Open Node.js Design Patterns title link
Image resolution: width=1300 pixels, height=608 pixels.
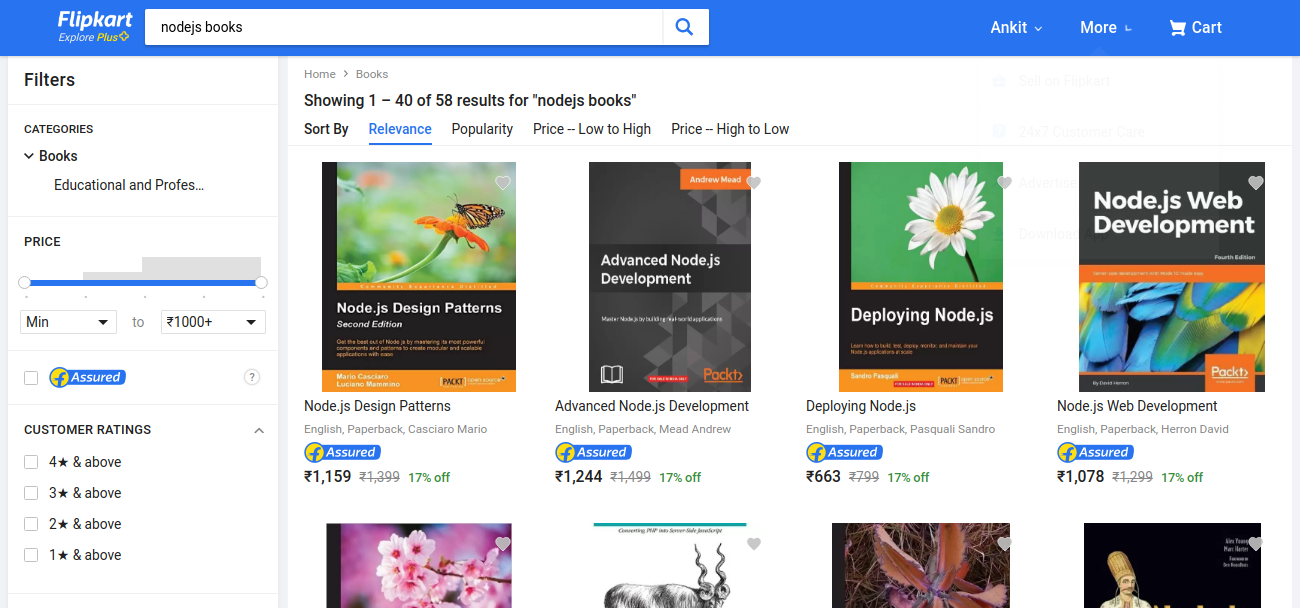tap(377, 406)
